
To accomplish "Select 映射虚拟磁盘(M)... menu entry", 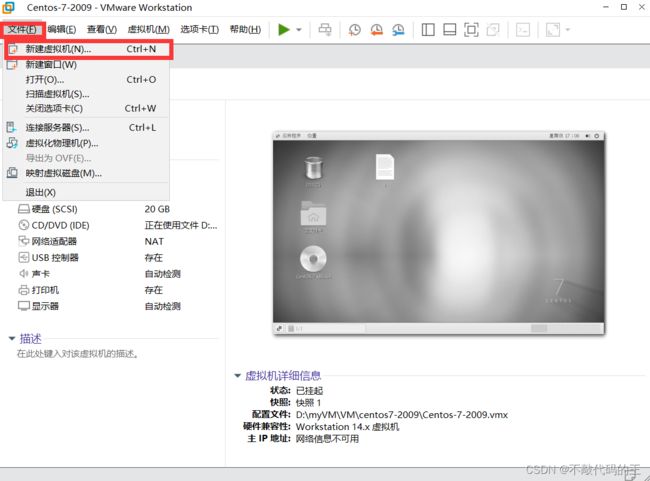I will (86, 173).
